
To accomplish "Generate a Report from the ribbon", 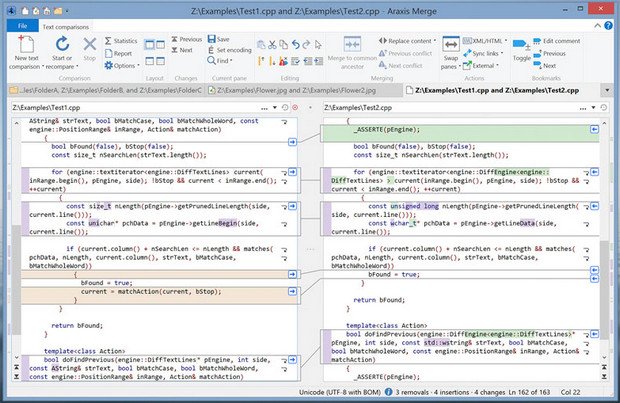I will coord(118,53).
